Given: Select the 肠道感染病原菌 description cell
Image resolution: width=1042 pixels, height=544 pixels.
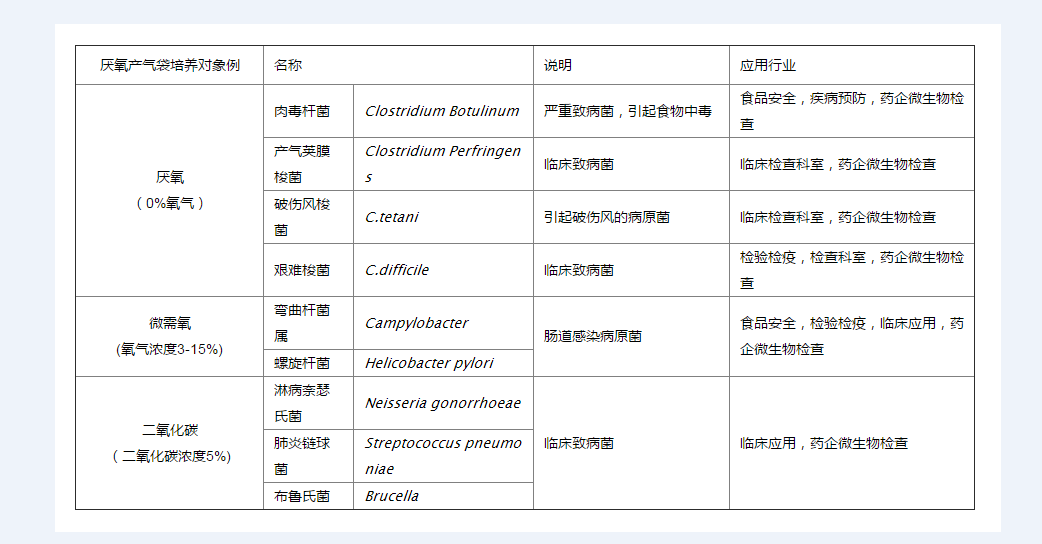Looking at the screenshot, I should click(x=593, y=336).
